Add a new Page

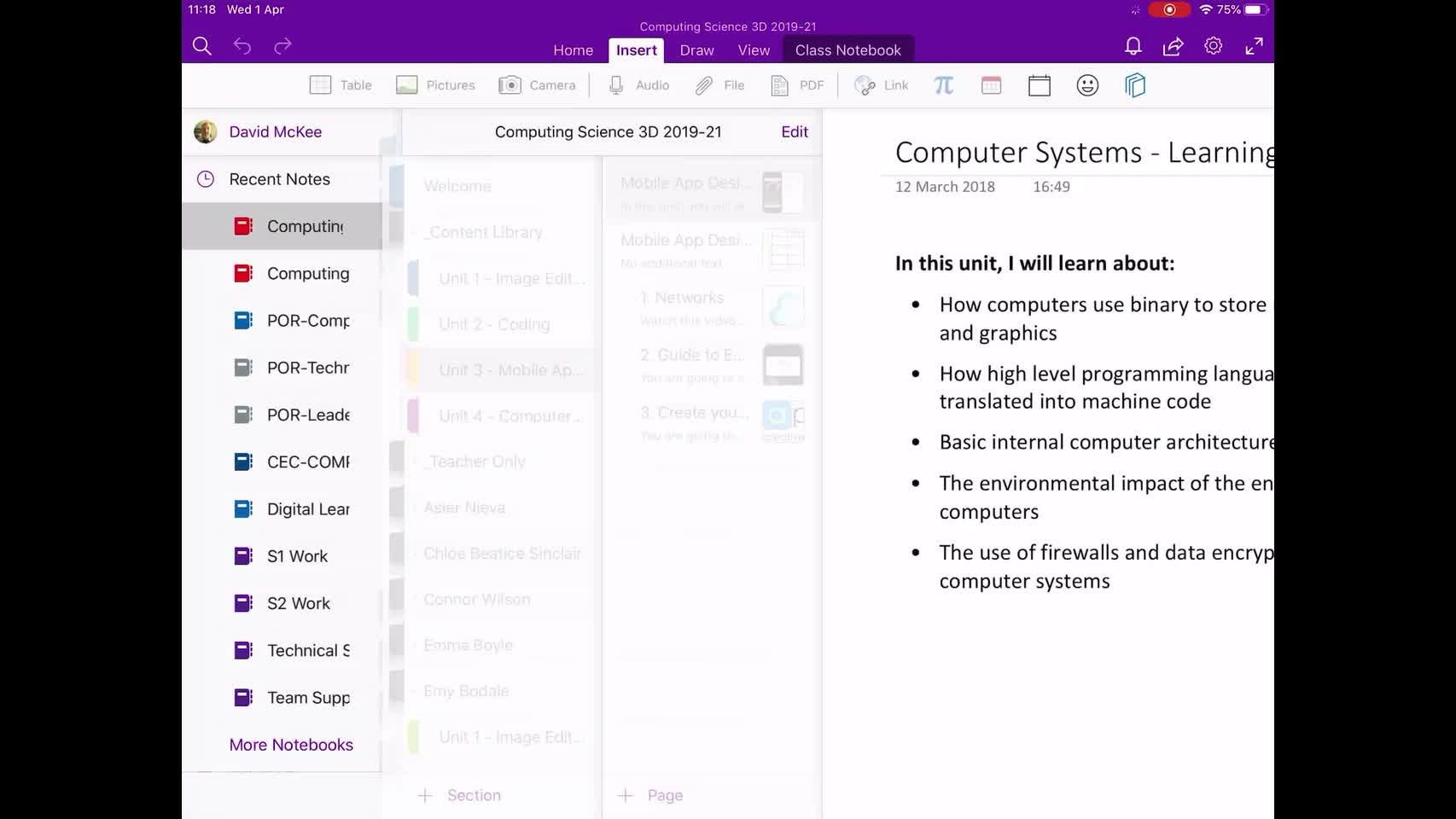(x=650, y=795)
